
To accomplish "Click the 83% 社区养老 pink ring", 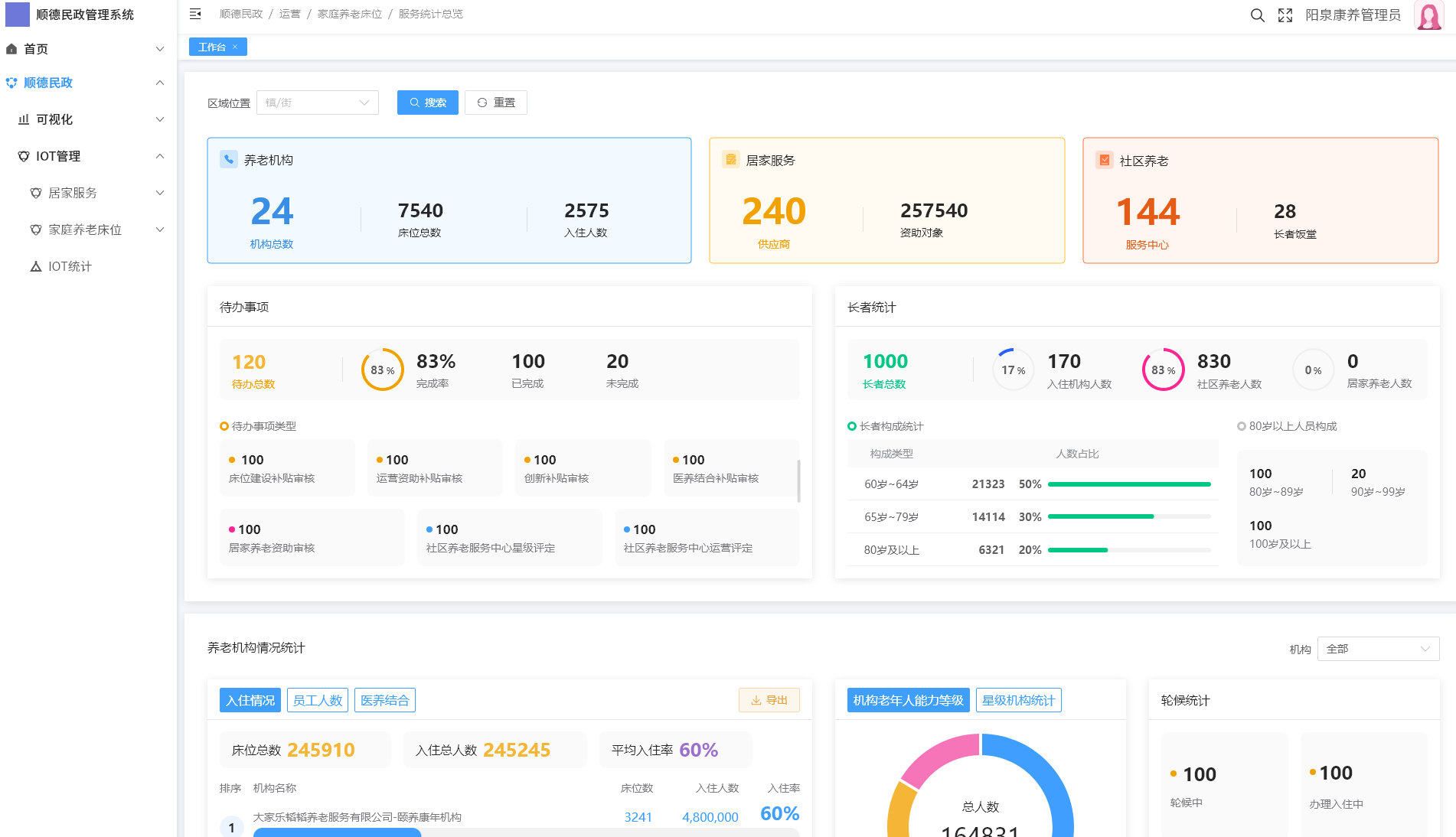I will tap(1164, 370).
